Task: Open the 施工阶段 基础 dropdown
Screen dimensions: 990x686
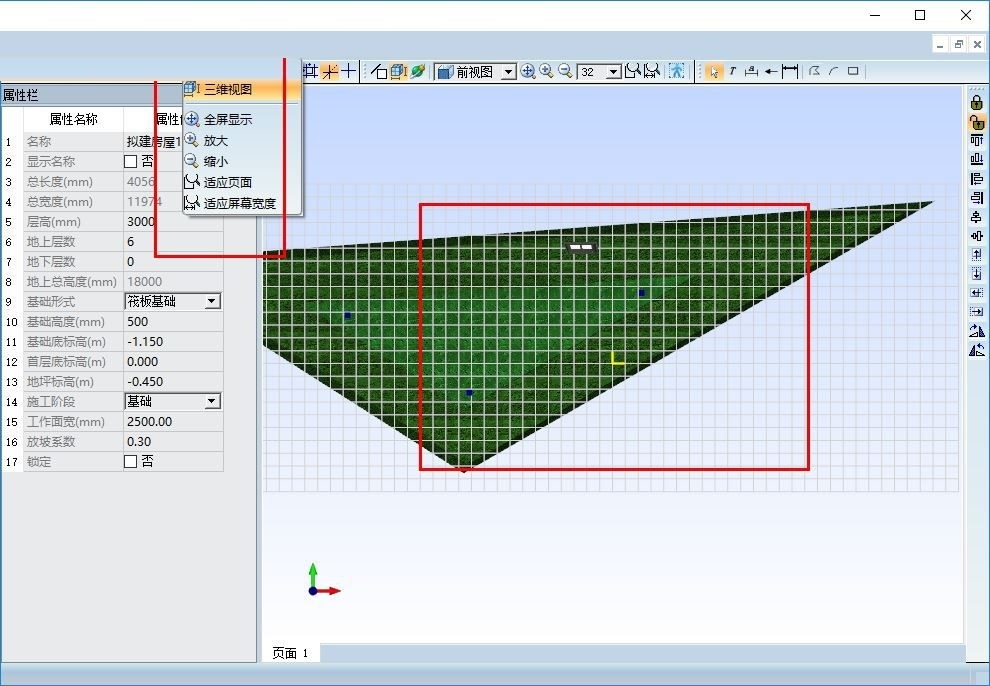Action: (x=213, y=401)
